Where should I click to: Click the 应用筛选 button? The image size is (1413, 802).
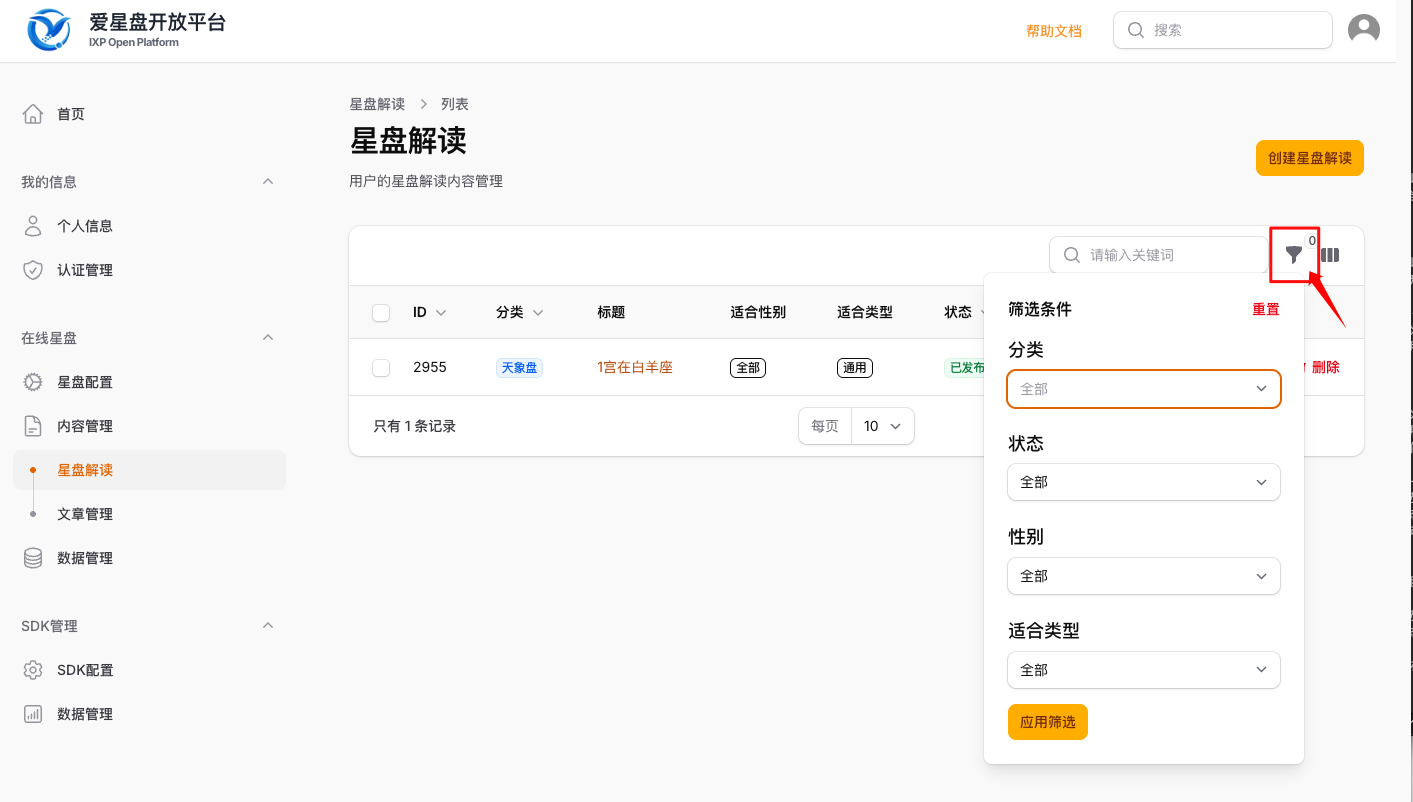pyautogui.click(x=1047, y=722)
